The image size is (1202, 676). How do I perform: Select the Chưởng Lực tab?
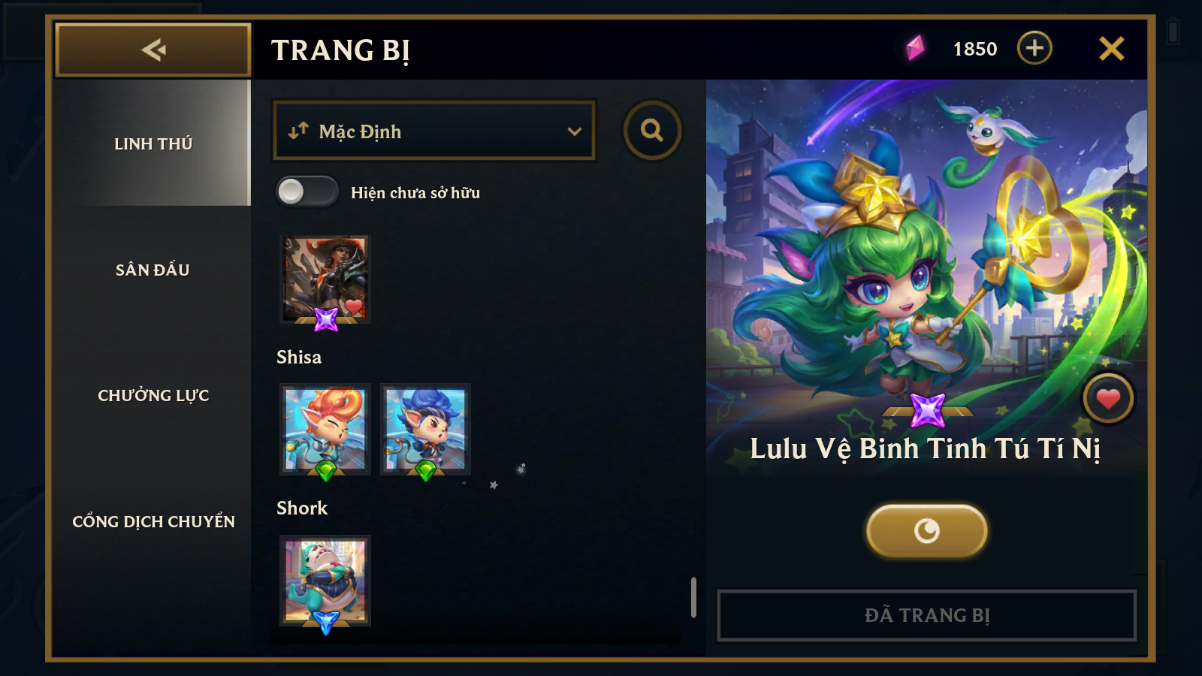[153, 395]
